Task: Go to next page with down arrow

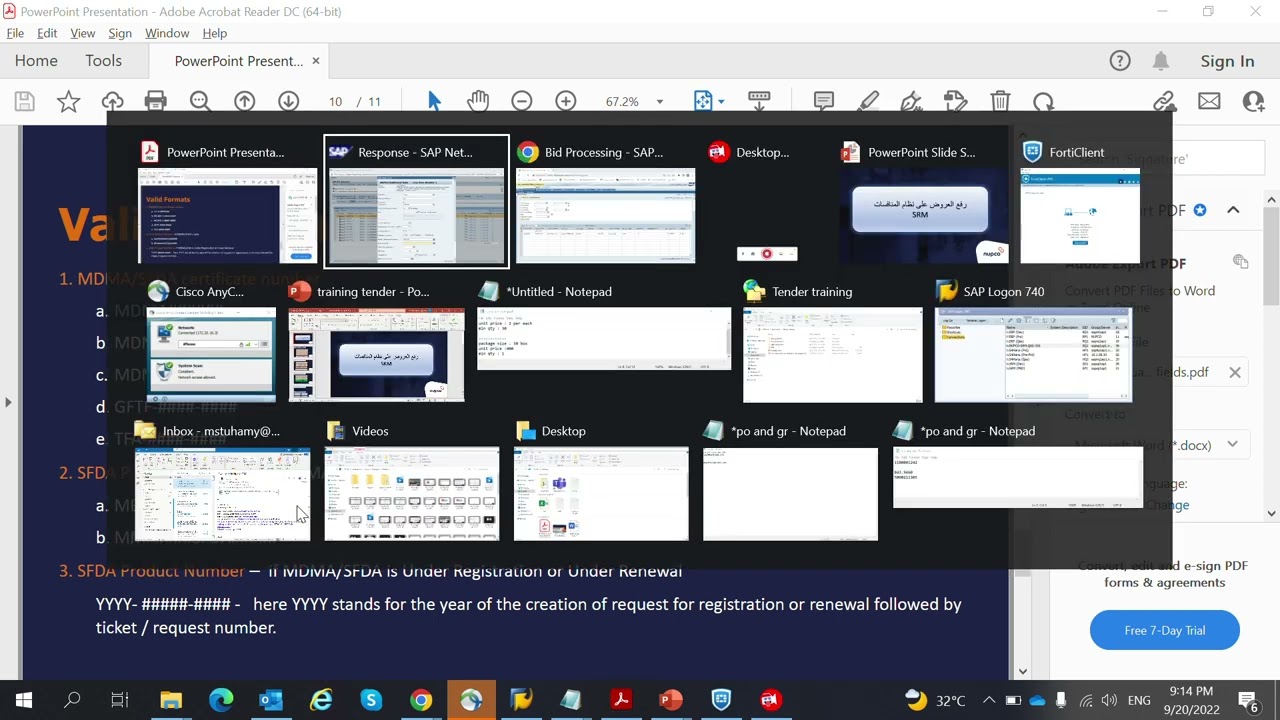Action: 288,101
